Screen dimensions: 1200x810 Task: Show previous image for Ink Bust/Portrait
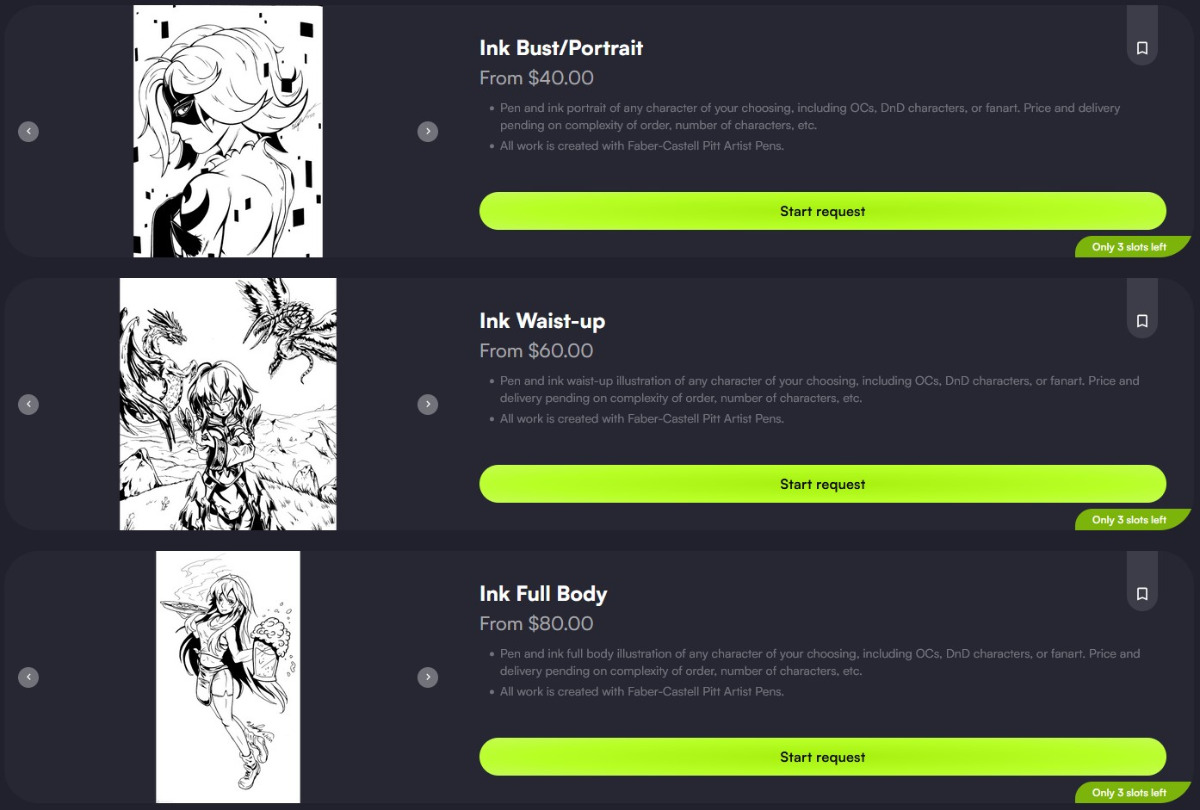click(x=29, y=131)
